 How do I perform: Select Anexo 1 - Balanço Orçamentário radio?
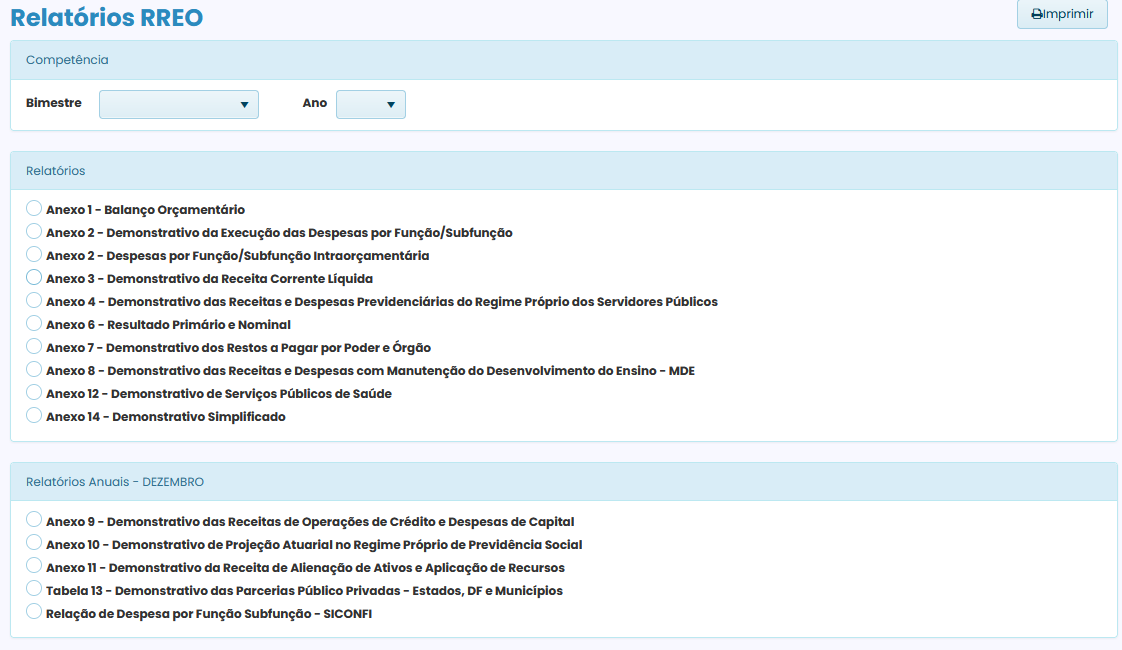(x=34, y=209)
